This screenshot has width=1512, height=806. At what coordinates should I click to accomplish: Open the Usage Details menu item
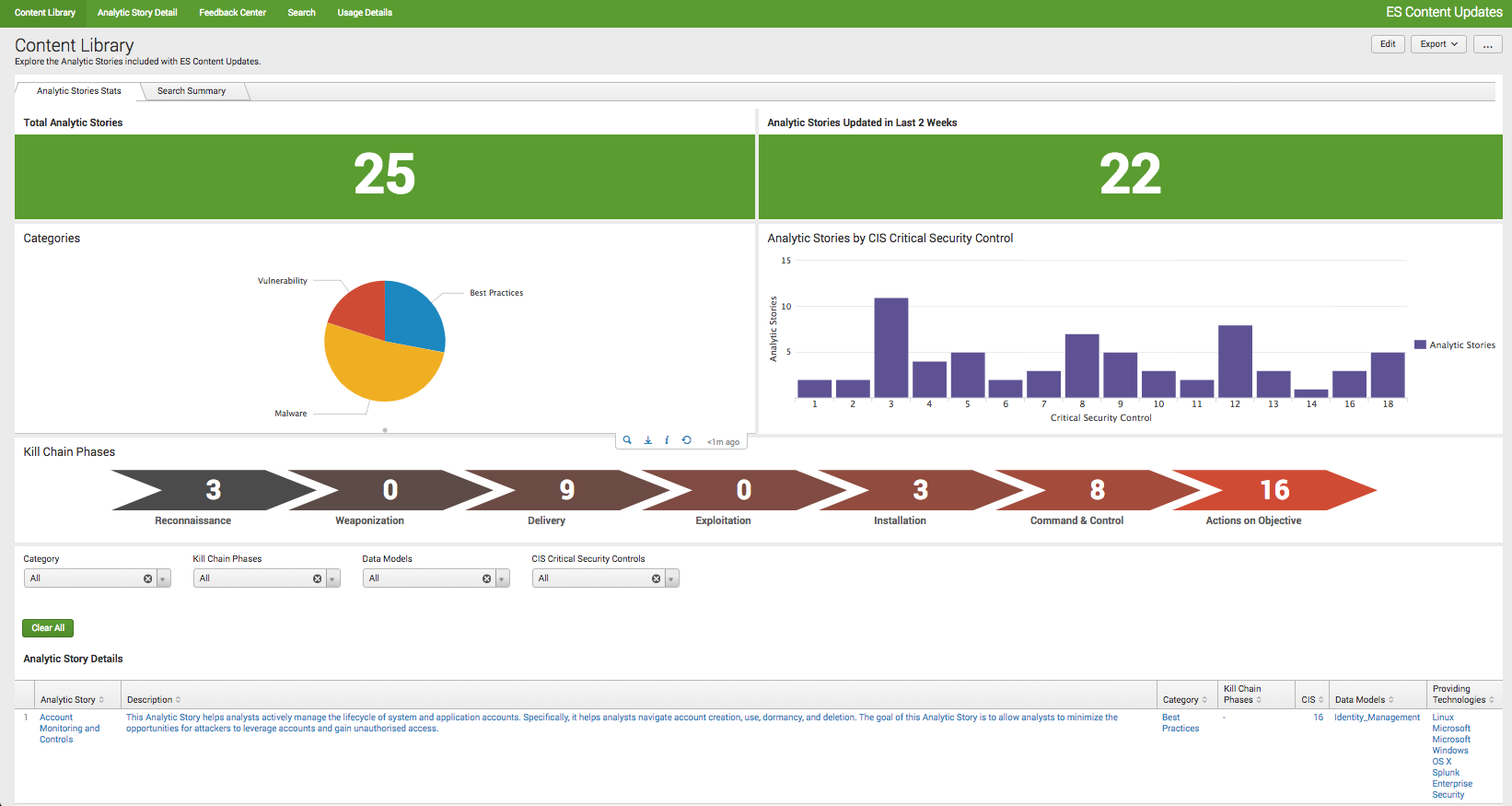(x=365, y=13)
